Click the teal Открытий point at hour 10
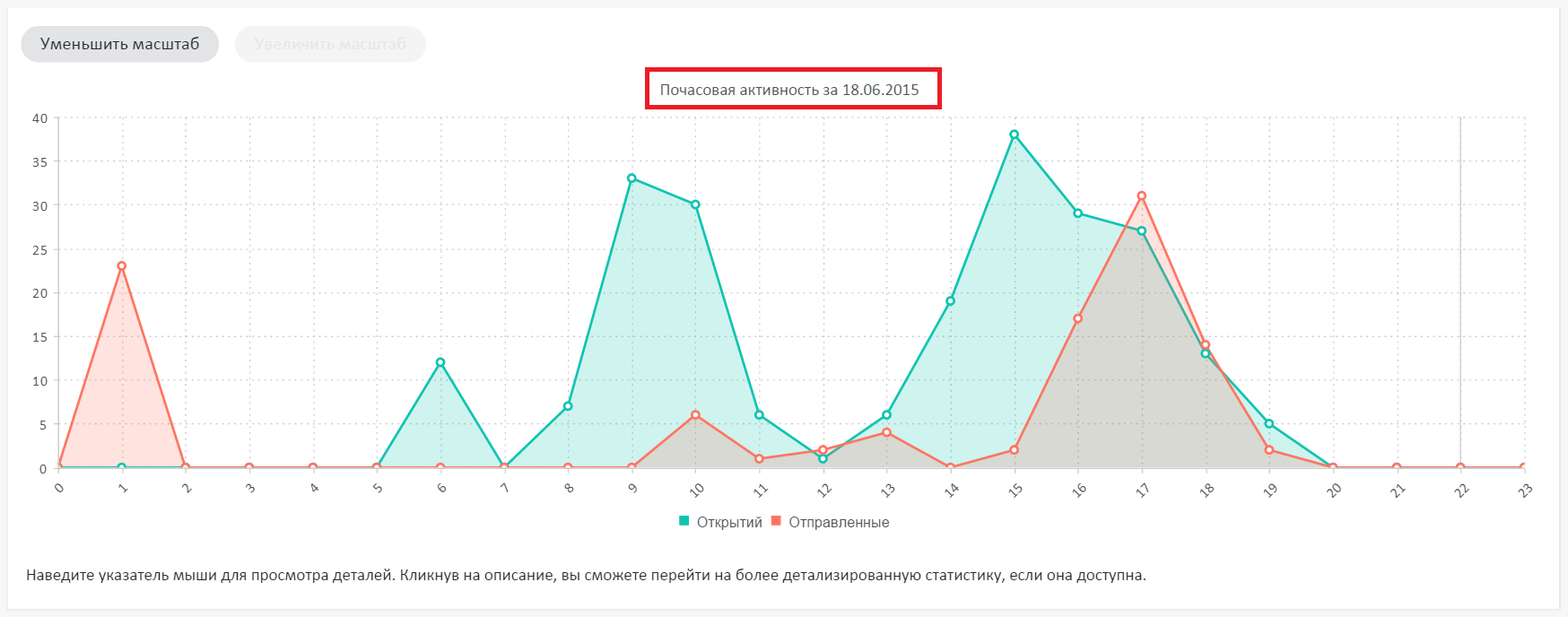 (695, 204)
